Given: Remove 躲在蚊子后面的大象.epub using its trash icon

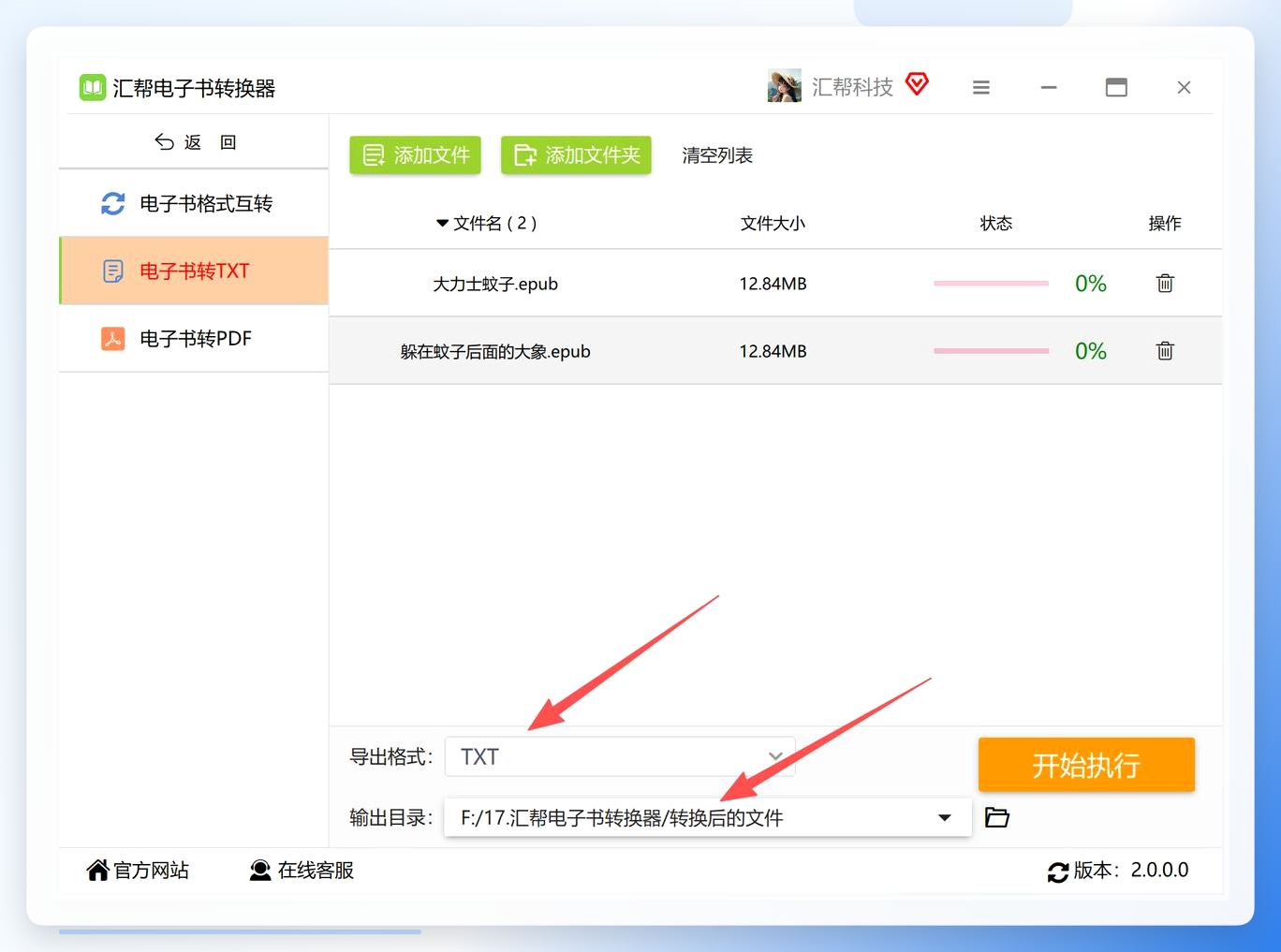Looking at the screenshot, I should coord(1165,350).
